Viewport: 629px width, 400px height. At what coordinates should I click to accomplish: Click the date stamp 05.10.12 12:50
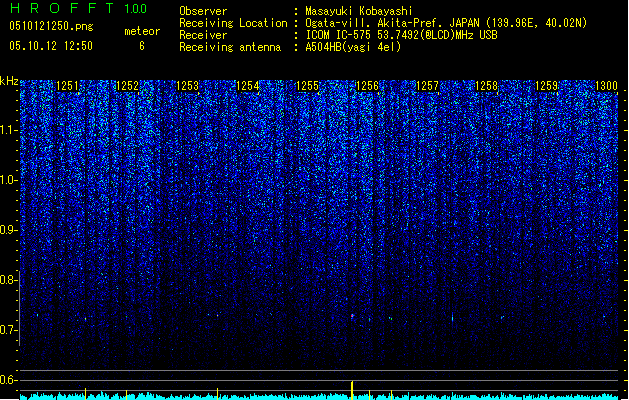[51, 46]
